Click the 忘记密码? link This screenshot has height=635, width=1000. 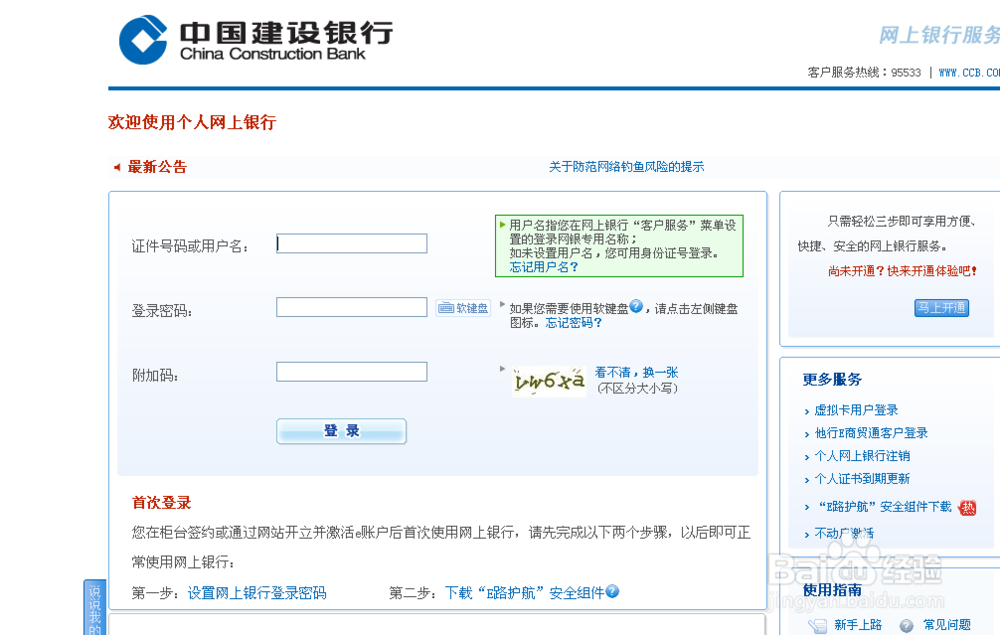(x=573, y=323)
